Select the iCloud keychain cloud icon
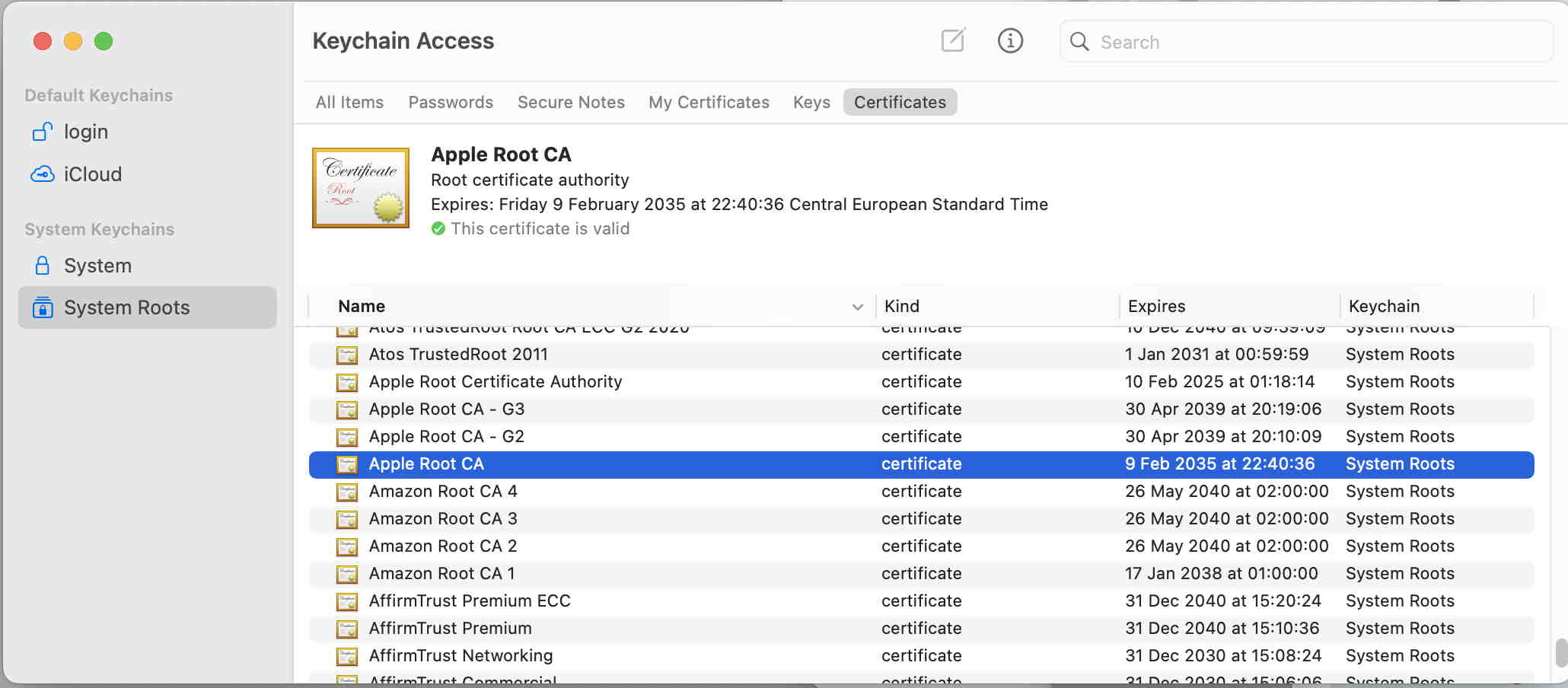Viewport: 1568px width, 688px height. click(43, 174)
